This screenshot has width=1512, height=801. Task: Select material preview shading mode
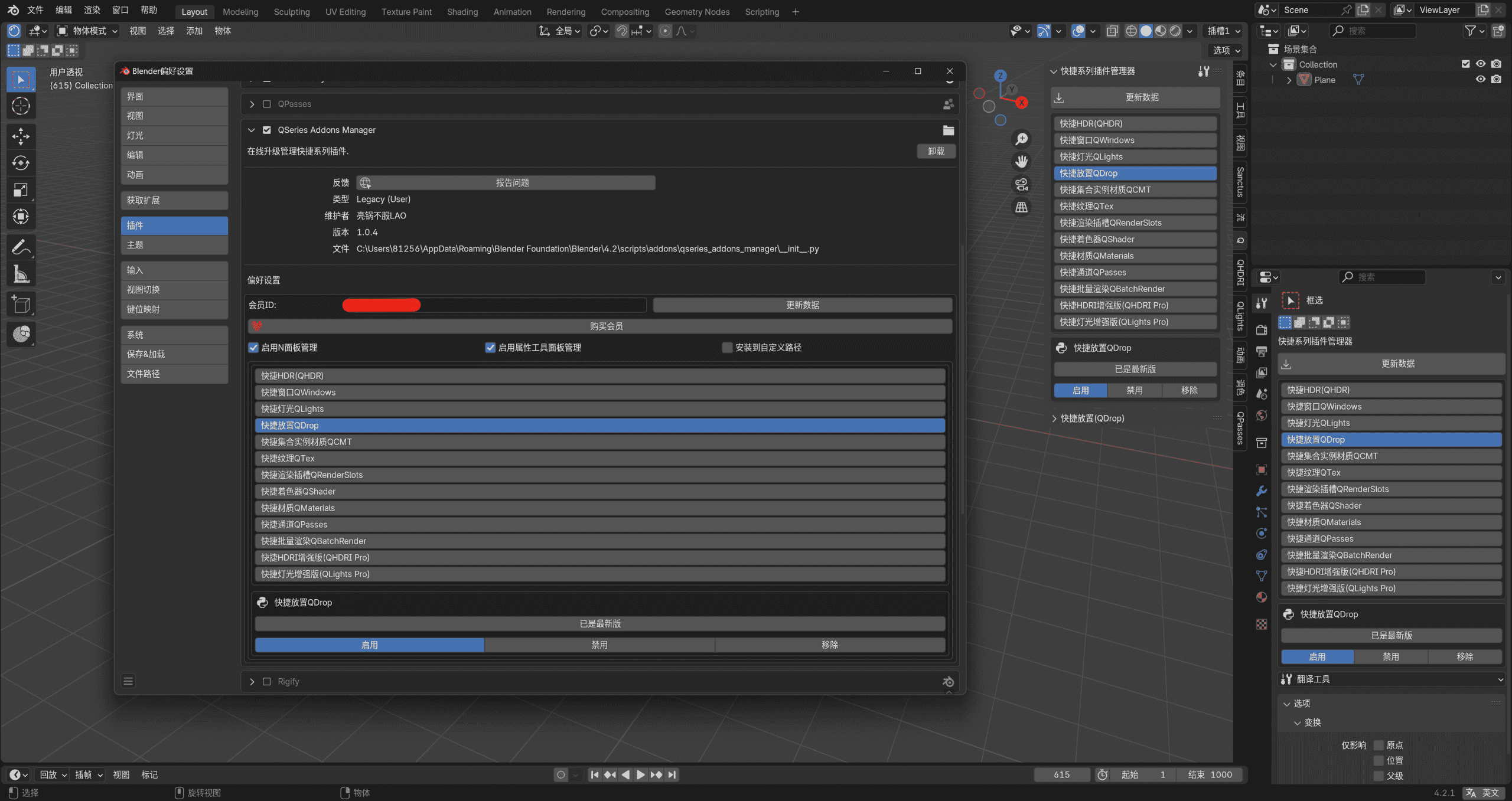(x=1161, y=31)
